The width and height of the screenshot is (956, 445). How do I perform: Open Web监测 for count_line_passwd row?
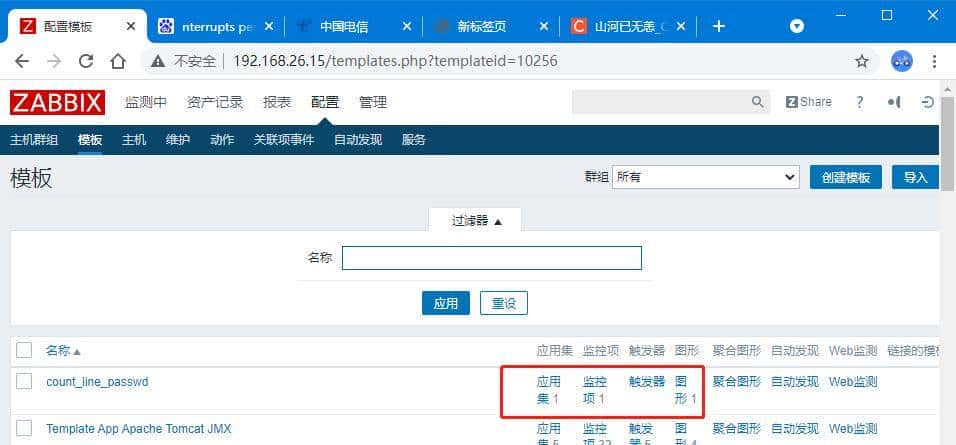pyautogui.click(x=853, y=382)
